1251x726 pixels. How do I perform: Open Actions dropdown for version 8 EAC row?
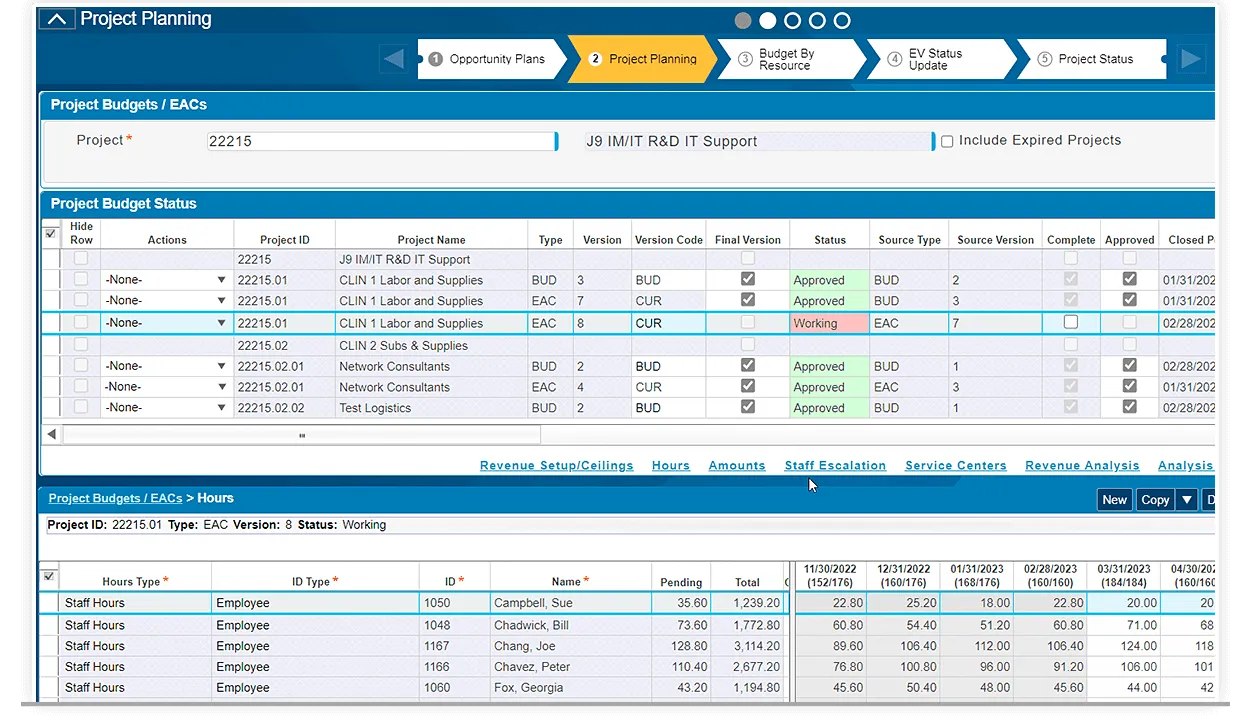coord(221,323)
